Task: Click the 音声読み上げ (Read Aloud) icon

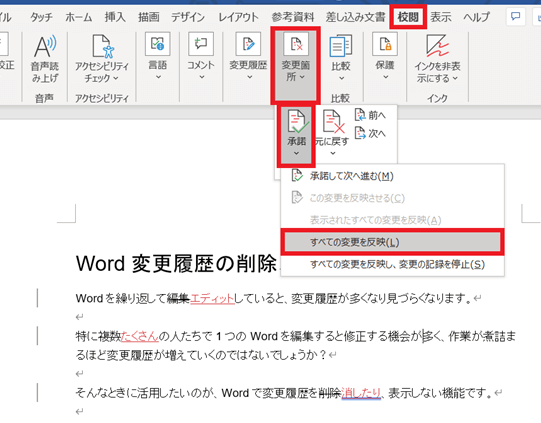Action: pyautogui.click(x=45, y=47)
